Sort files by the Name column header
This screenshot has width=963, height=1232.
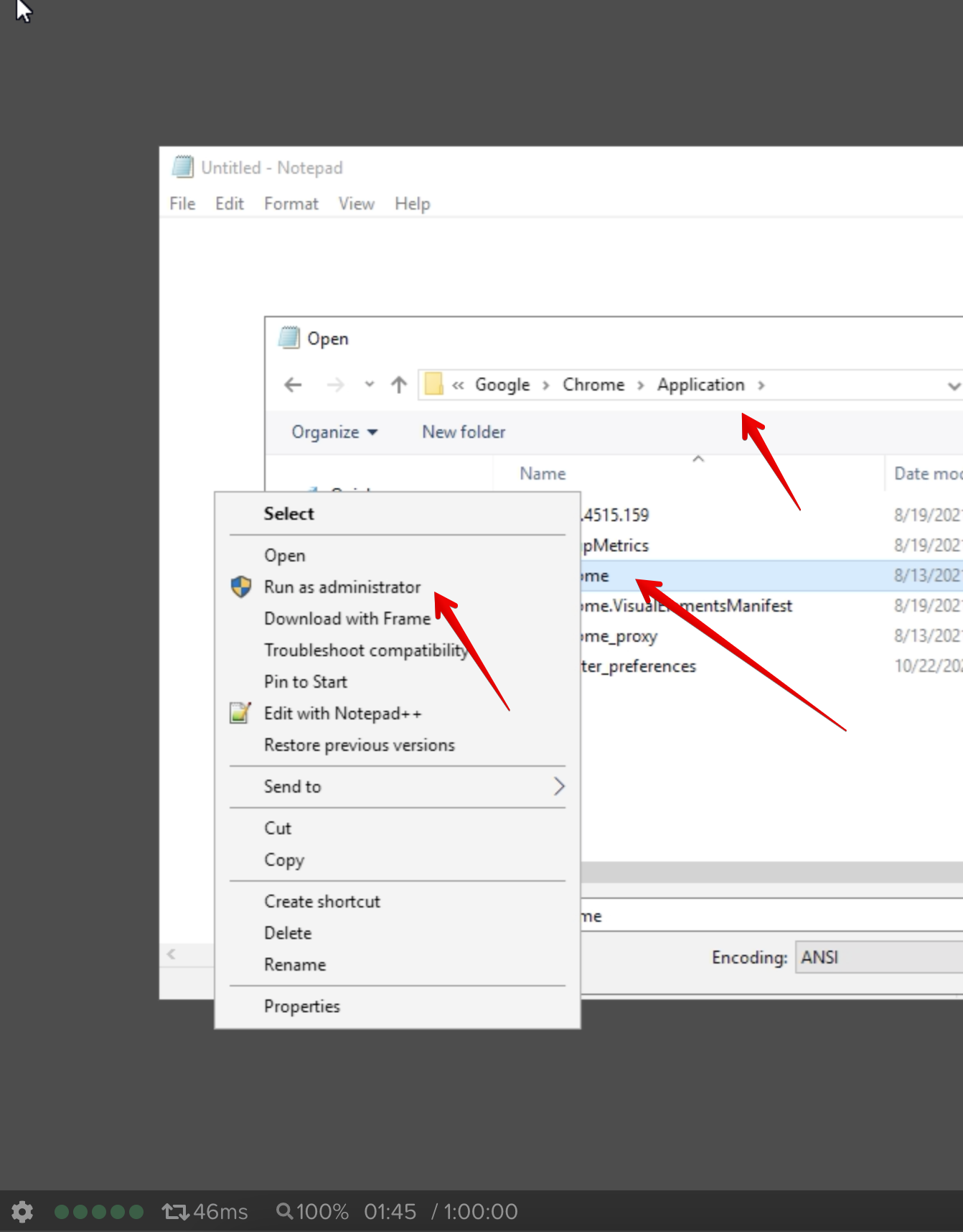543,474
